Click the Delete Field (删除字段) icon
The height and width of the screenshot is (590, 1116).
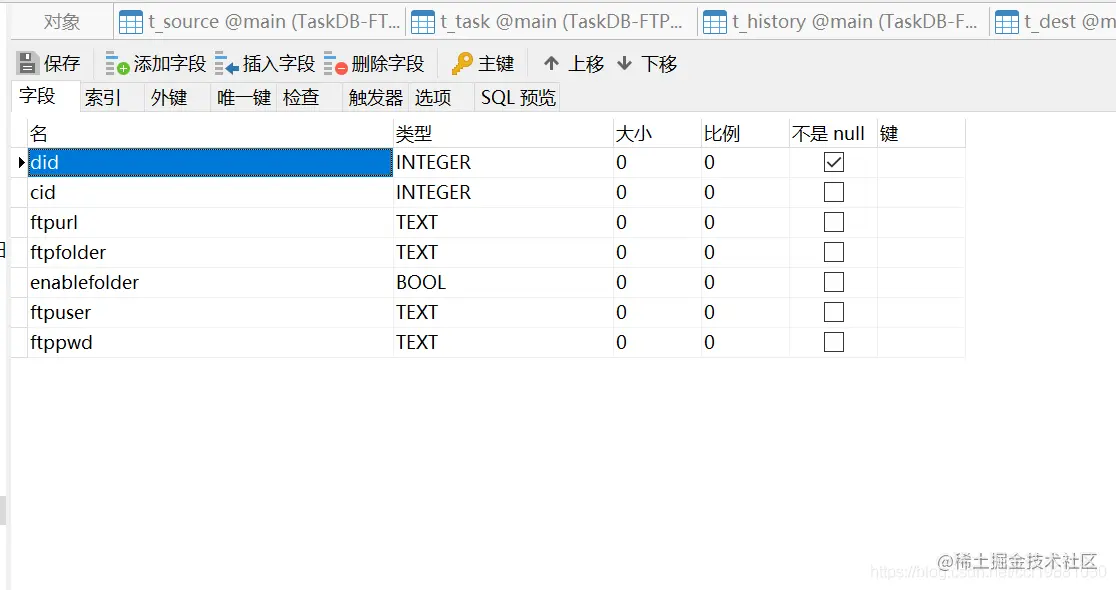[x=335, y=63]
